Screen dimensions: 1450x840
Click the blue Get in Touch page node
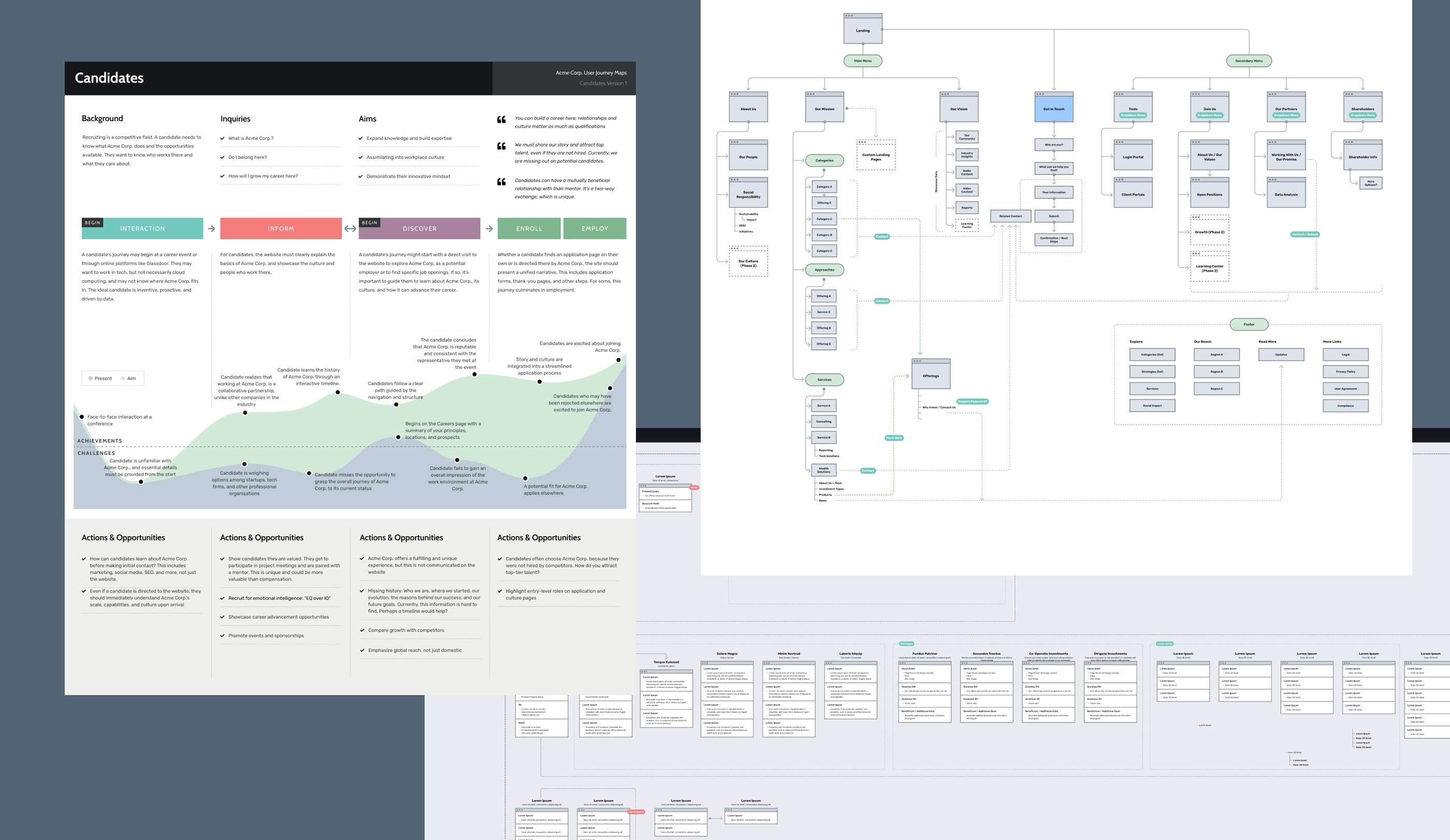click(1053, 108)
